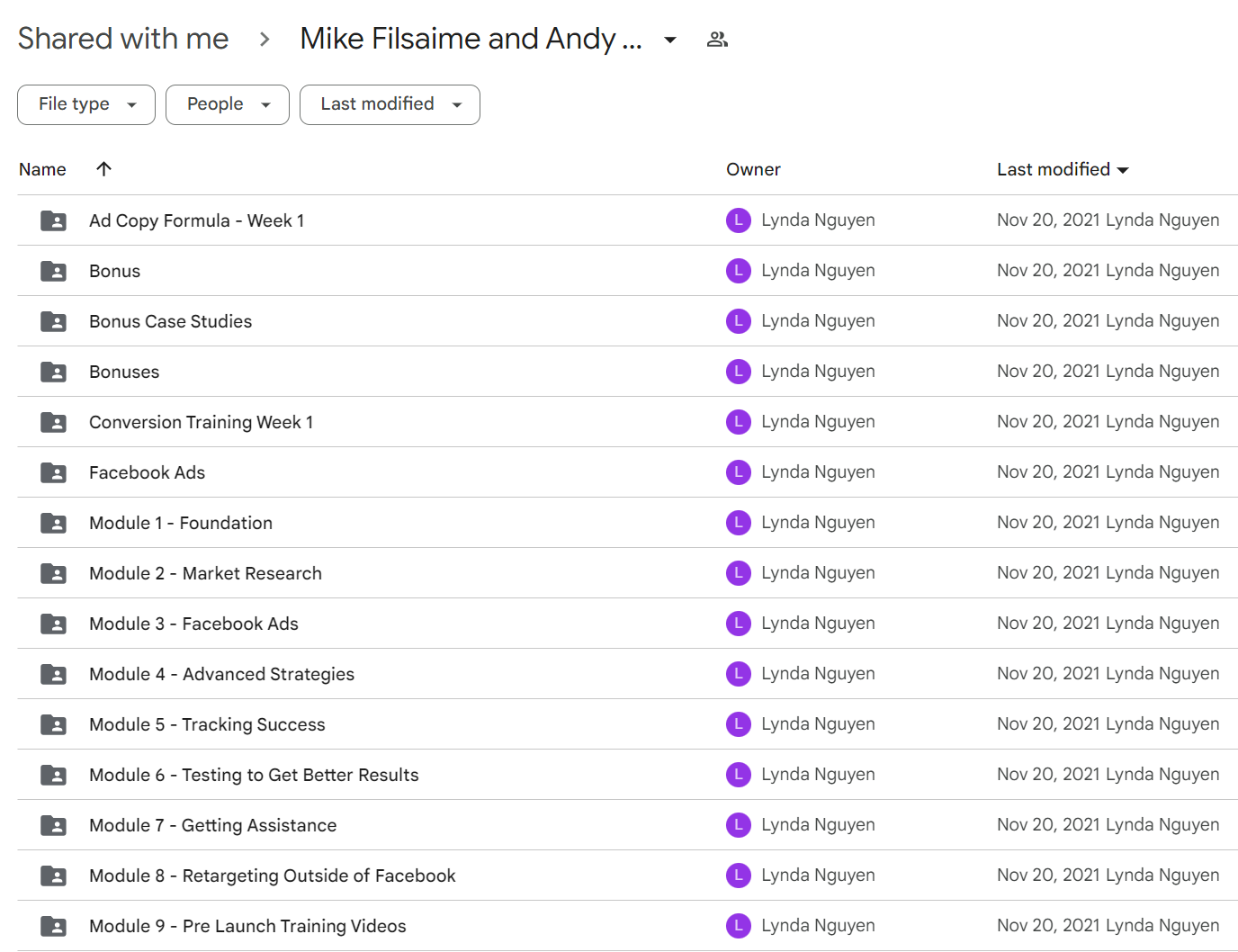Click the folder icon for Module 6 - Testing row
Screen dimensions: 1238x952
click(53, 775)
